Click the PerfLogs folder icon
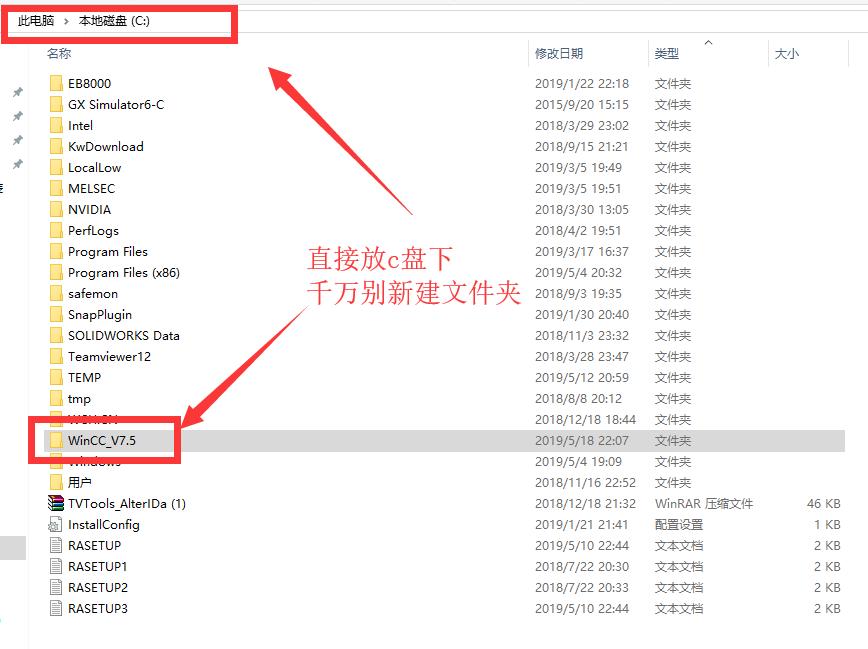868x649 pixels. point(57,230)
